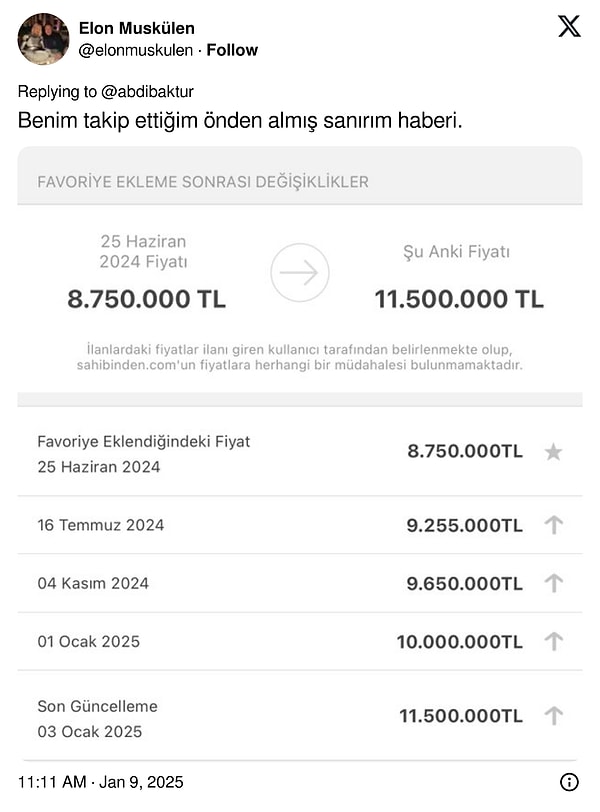Click up-arrow beside 9.650.000TL
The width and height of the screenshot is (600, 812).
pyautogui.click(x=553, y=583)
